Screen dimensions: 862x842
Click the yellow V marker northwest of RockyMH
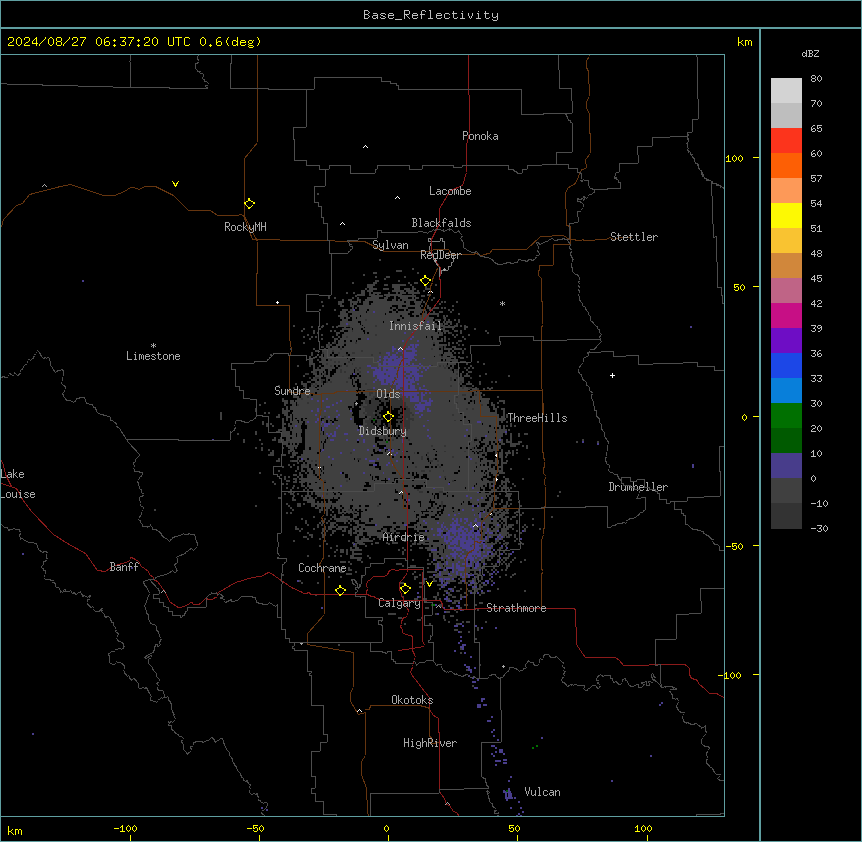point(175,184)
